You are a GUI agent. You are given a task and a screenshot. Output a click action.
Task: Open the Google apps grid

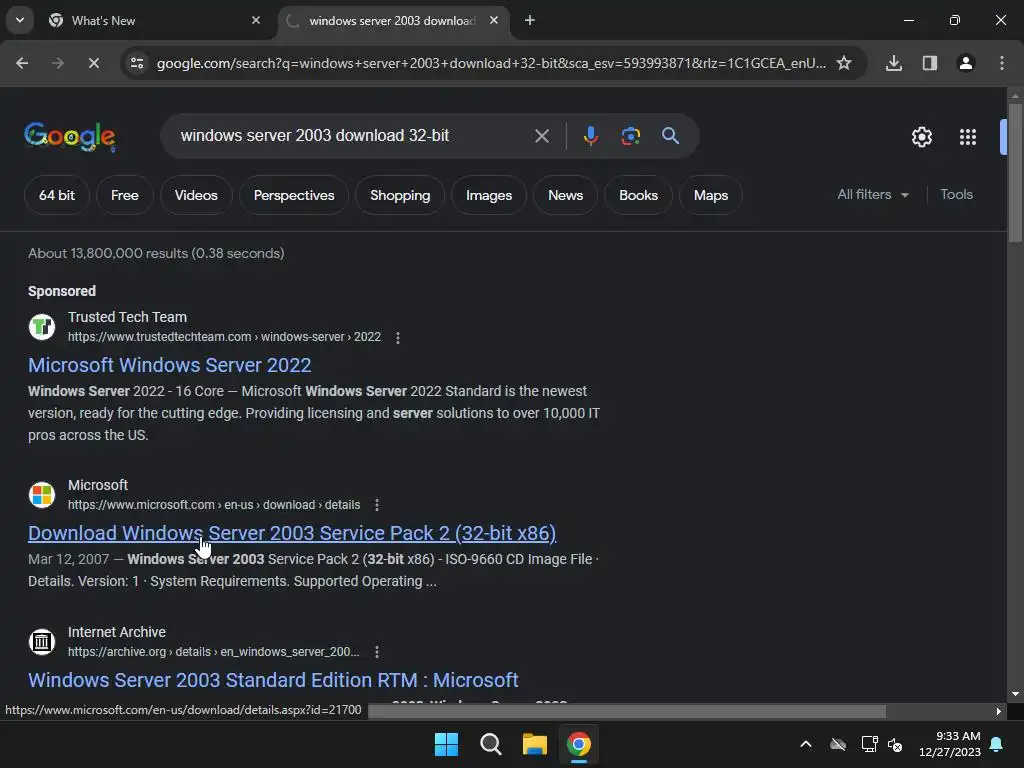pyautogui.click(x=968, y=137)
